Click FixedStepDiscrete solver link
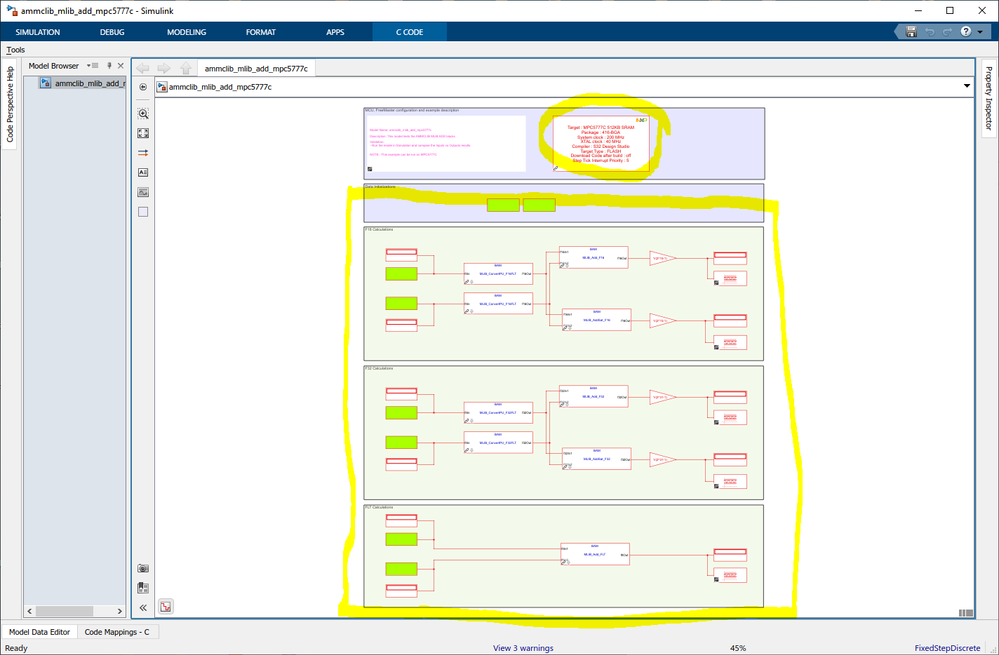The height and width of the screenshot is (655, 999). 947,648
